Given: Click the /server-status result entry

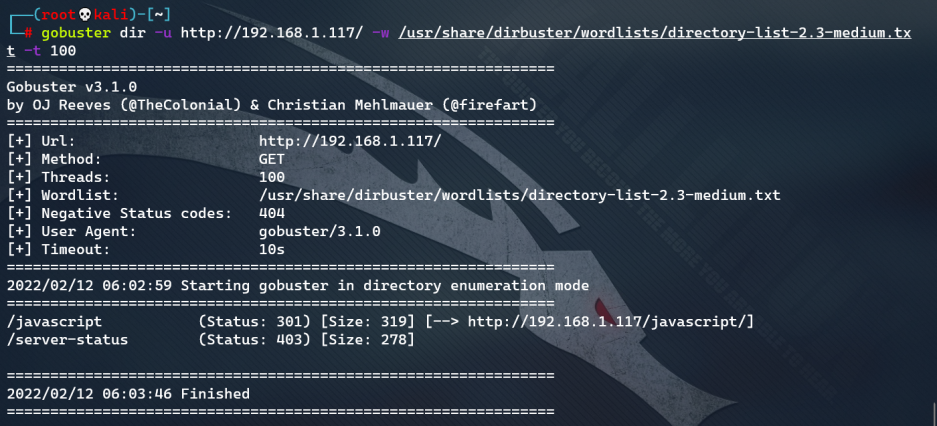Looking at the screenshot, I should [68, 340].
